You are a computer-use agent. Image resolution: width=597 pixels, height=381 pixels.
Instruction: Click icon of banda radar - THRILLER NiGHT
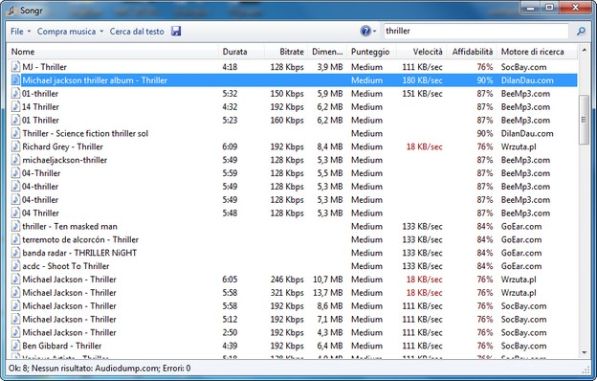15,253
